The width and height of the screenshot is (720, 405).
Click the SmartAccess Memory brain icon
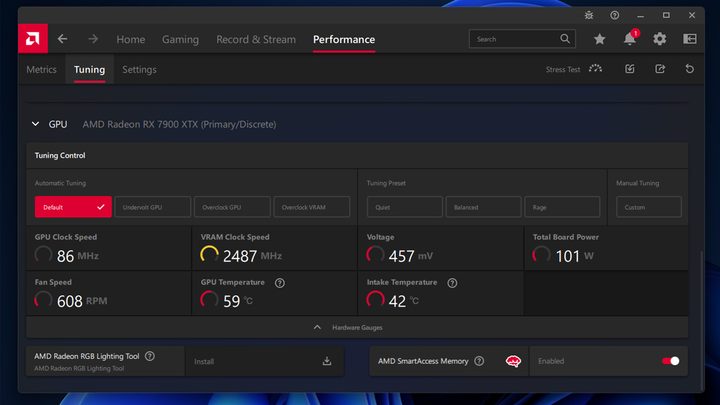(513, 361)
